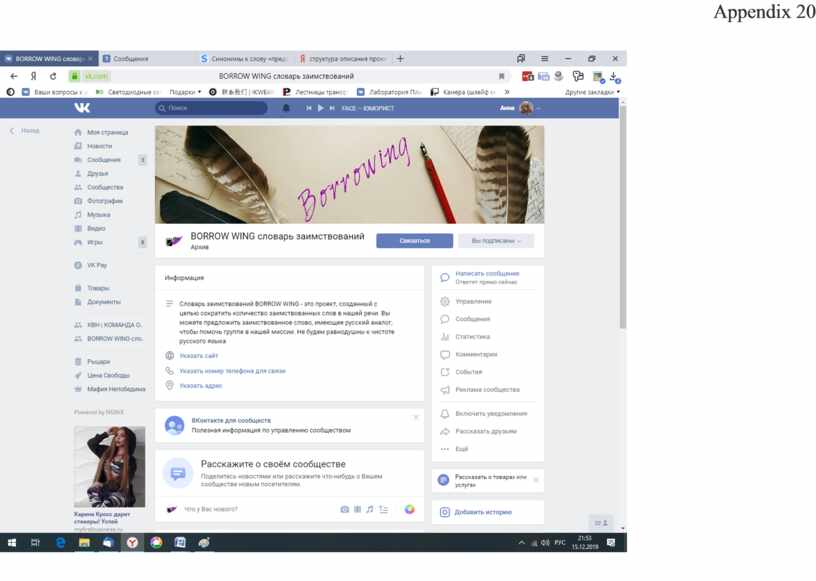Click the community avatar beside the group name
The height and width of the screenshot is (581, 816).
[x=173, y=241]
